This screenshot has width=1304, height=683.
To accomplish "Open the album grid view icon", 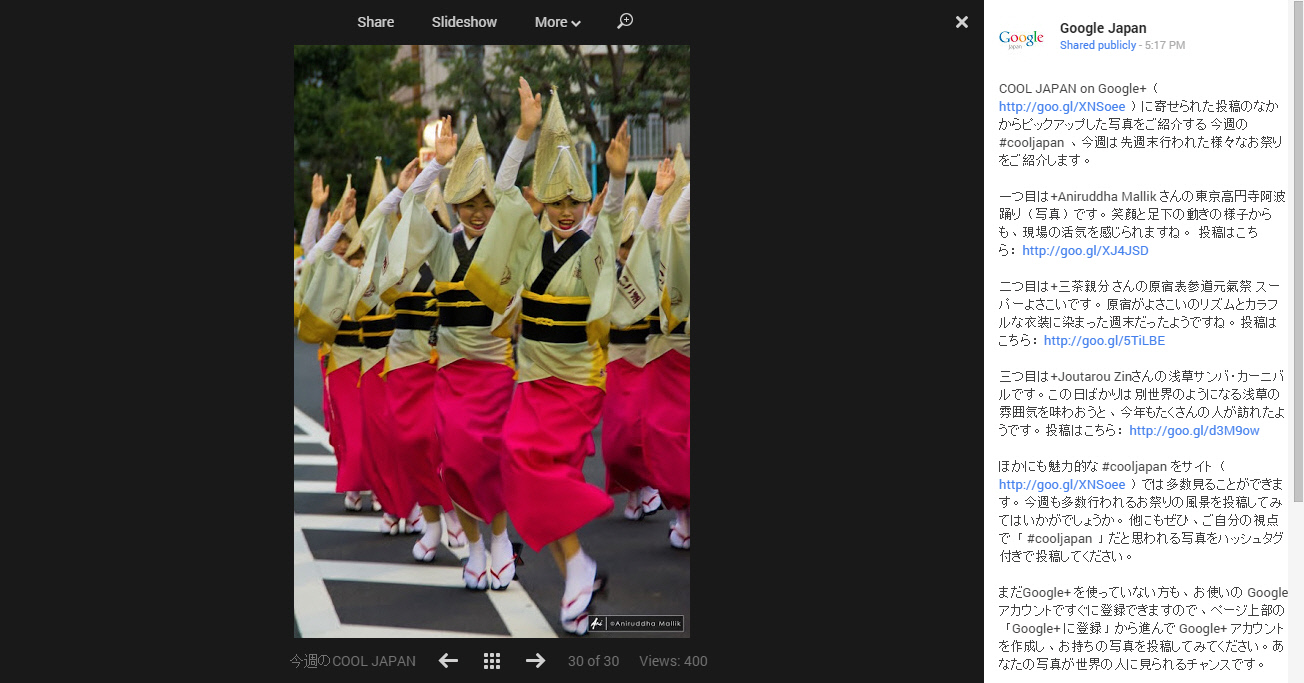I will pyautogui.click(x=491, y=660).
